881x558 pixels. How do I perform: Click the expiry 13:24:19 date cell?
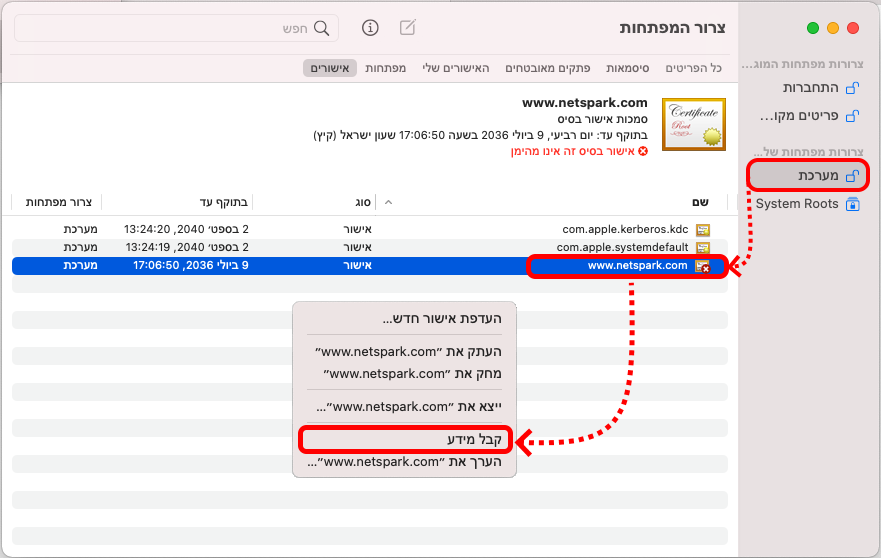[186, 247]
